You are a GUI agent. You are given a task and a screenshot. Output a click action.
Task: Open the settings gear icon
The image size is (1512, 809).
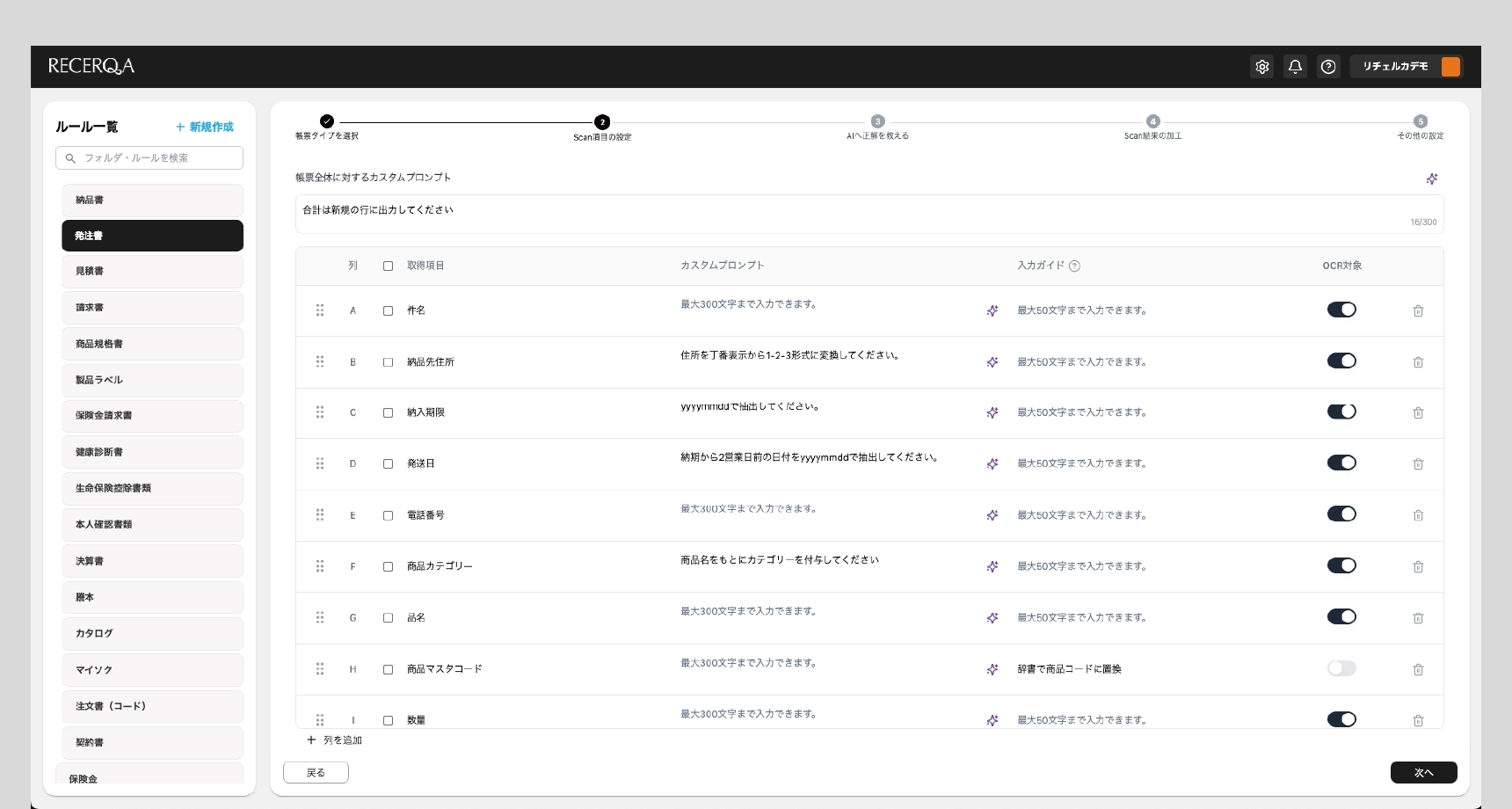tap(1262, 67)
